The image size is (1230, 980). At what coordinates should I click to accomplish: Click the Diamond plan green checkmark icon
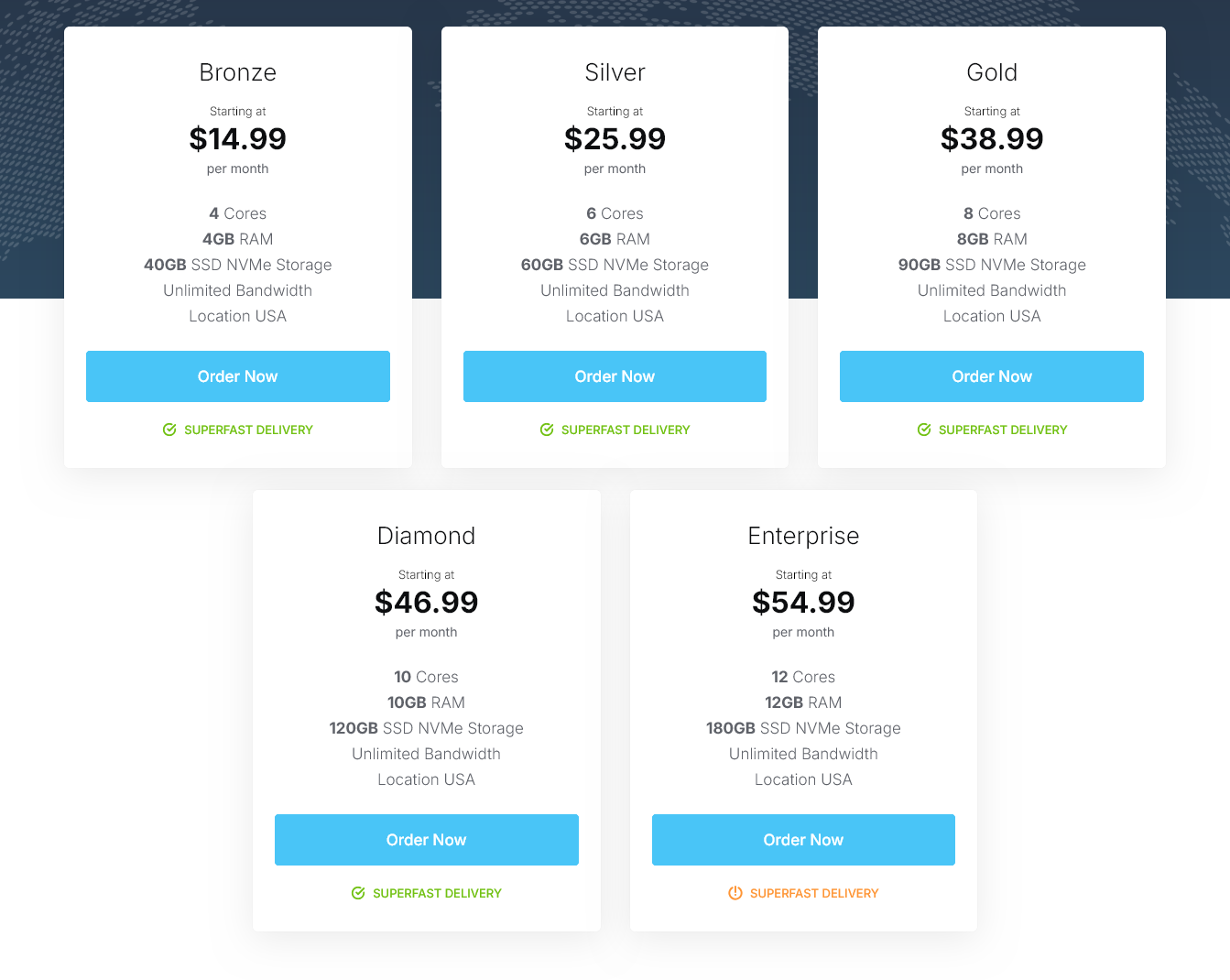(x=358, y=893)
